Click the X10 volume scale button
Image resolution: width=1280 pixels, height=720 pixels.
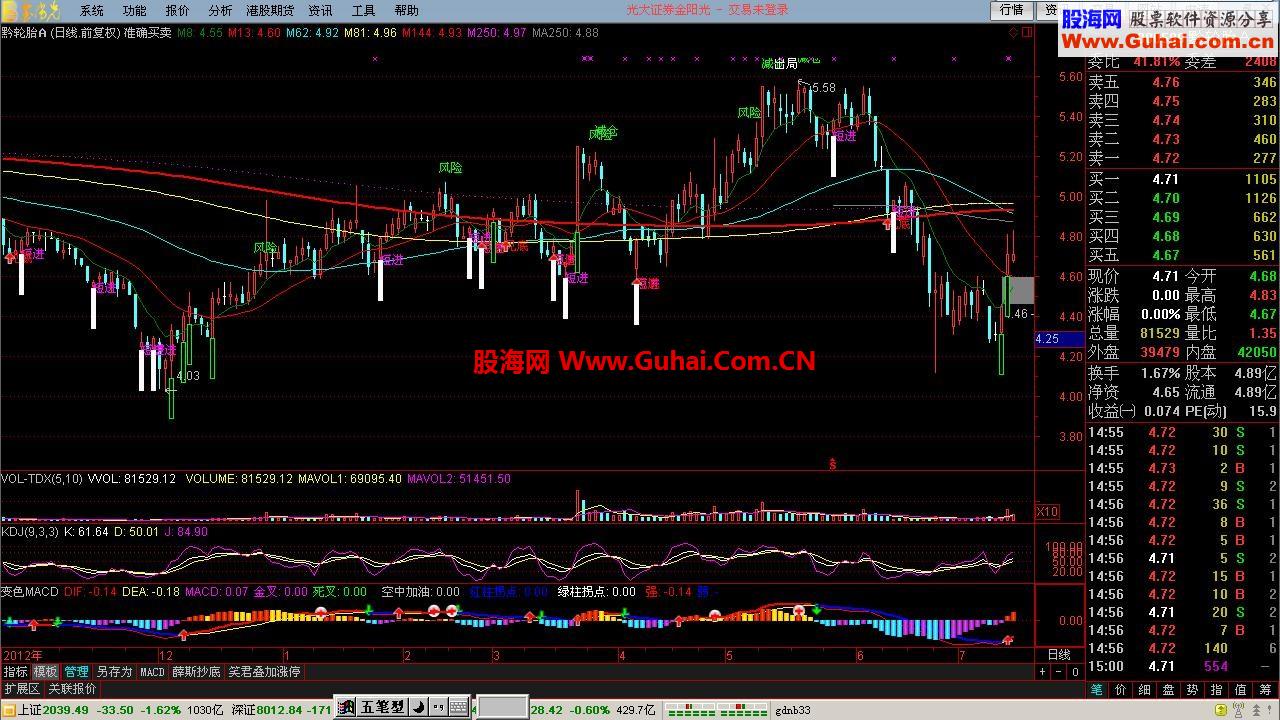1047,511
